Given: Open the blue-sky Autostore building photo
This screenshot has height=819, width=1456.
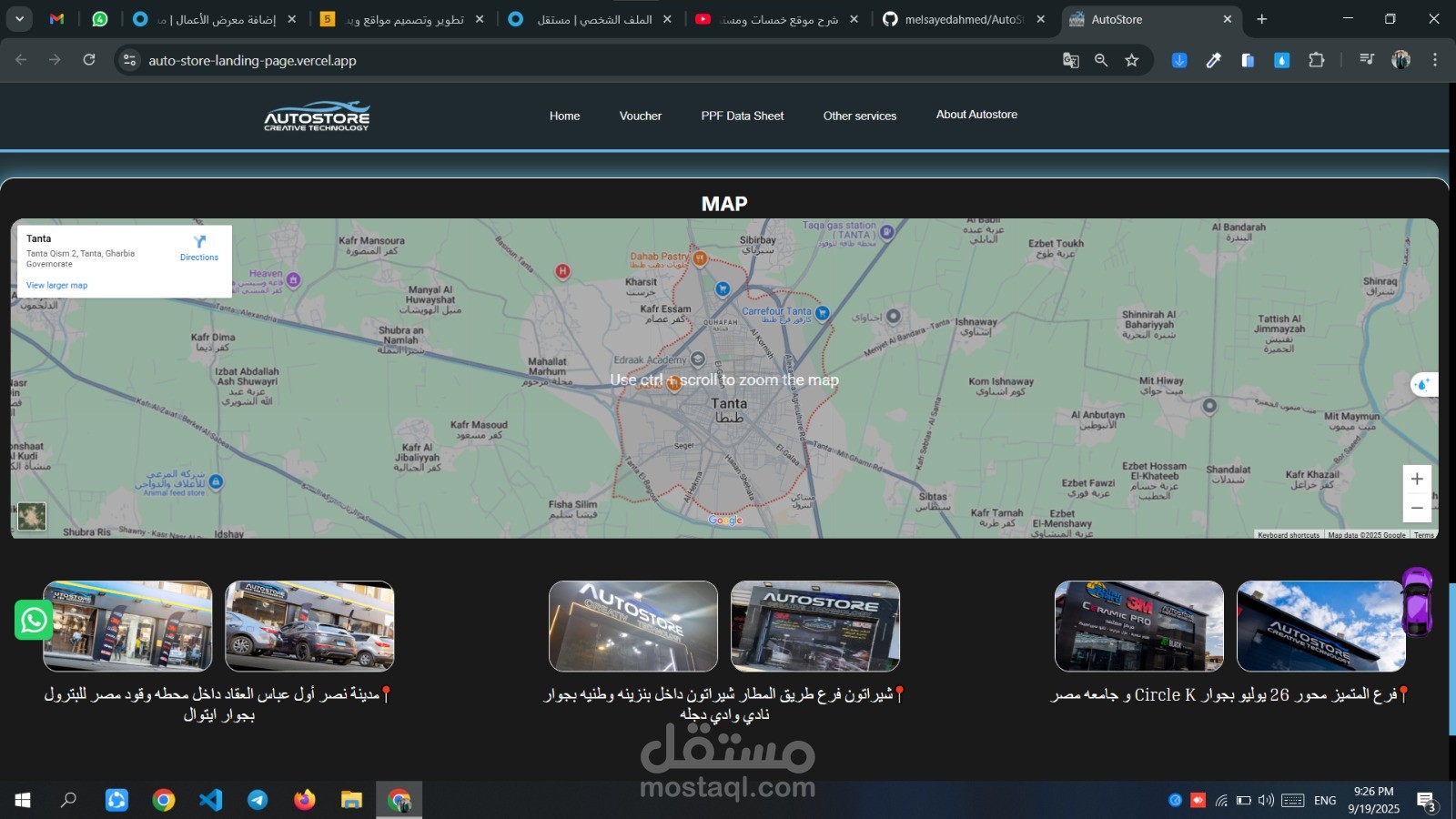Looking at the screenshot, I should click(x=1321, y=626).
